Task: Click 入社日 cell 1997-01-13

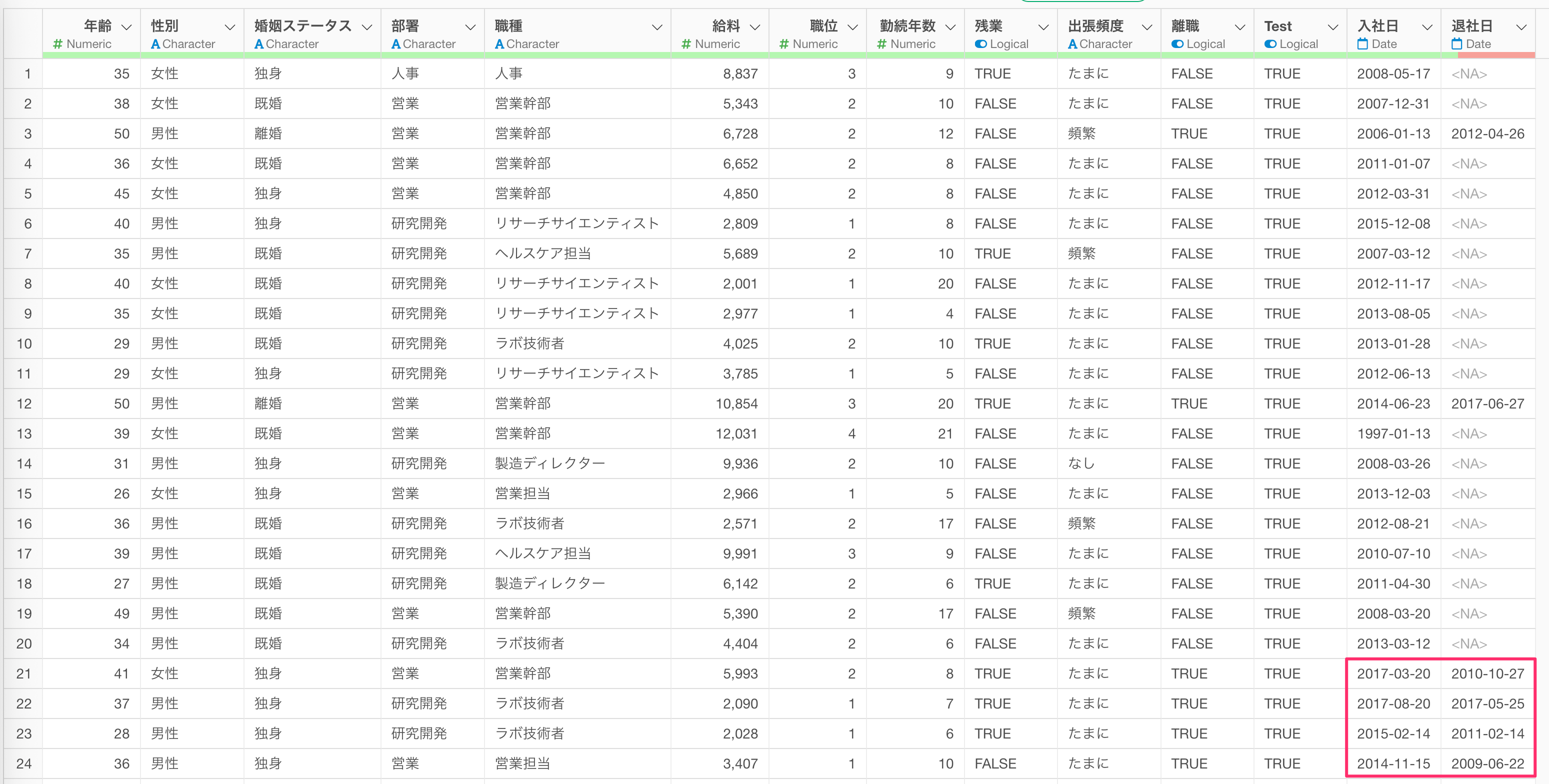Action: tap(1393, 434)
